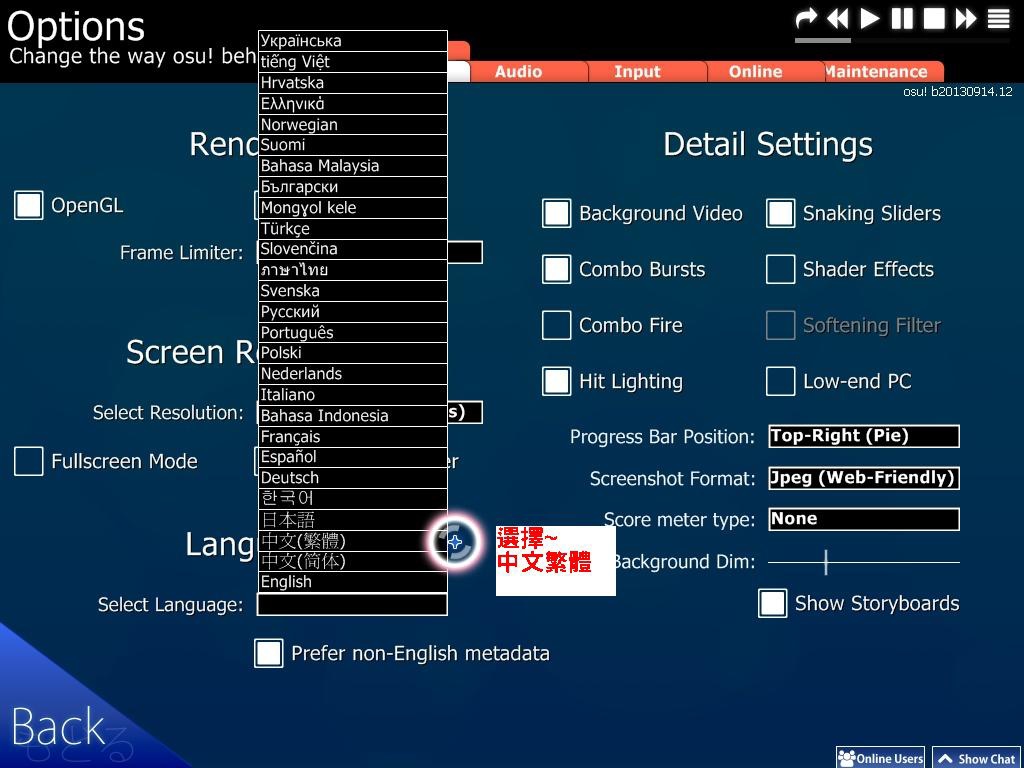
Task: Choose Українська language entry
Action: (353, 40)
